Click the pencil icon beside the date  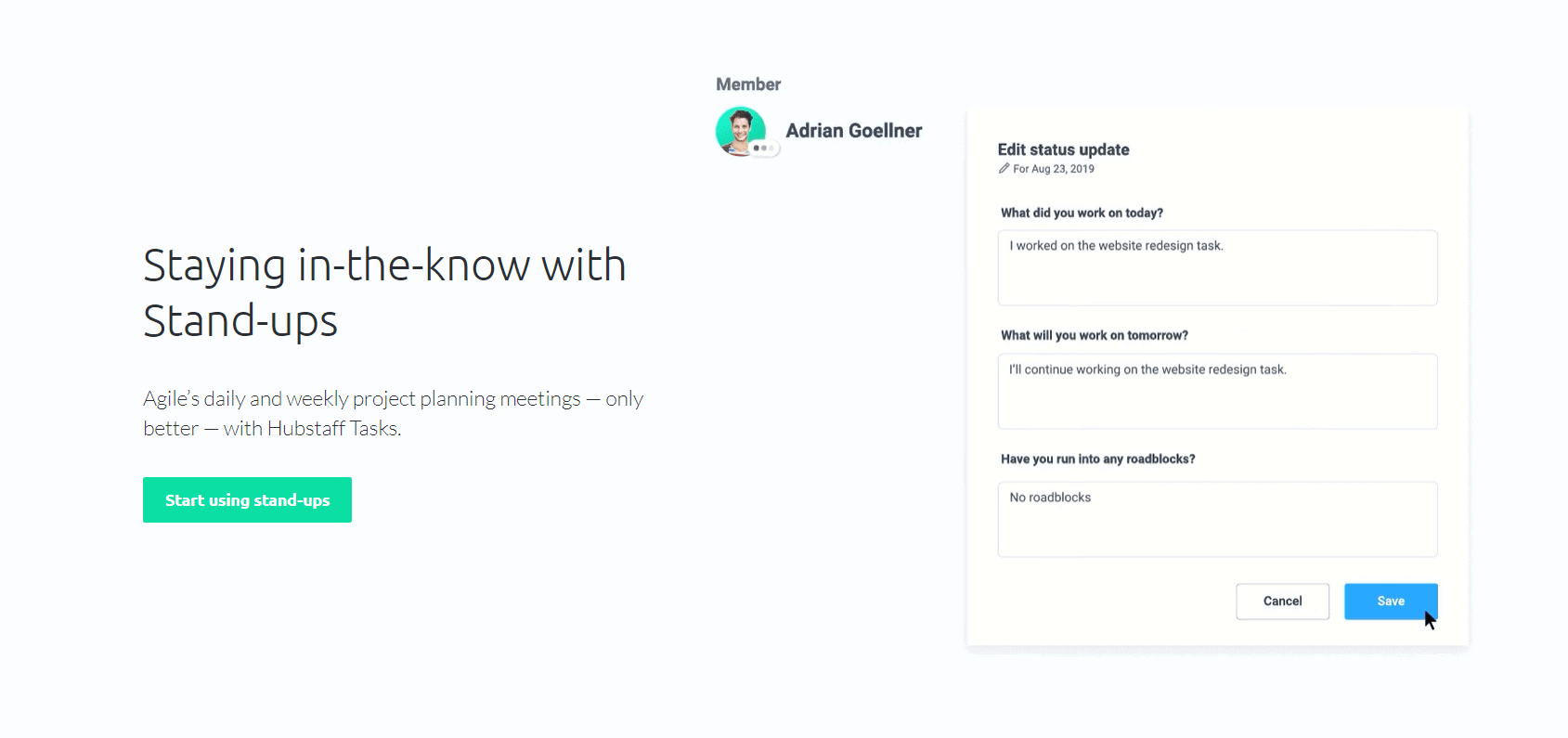pyautogui.click(x=1004, y=169)
